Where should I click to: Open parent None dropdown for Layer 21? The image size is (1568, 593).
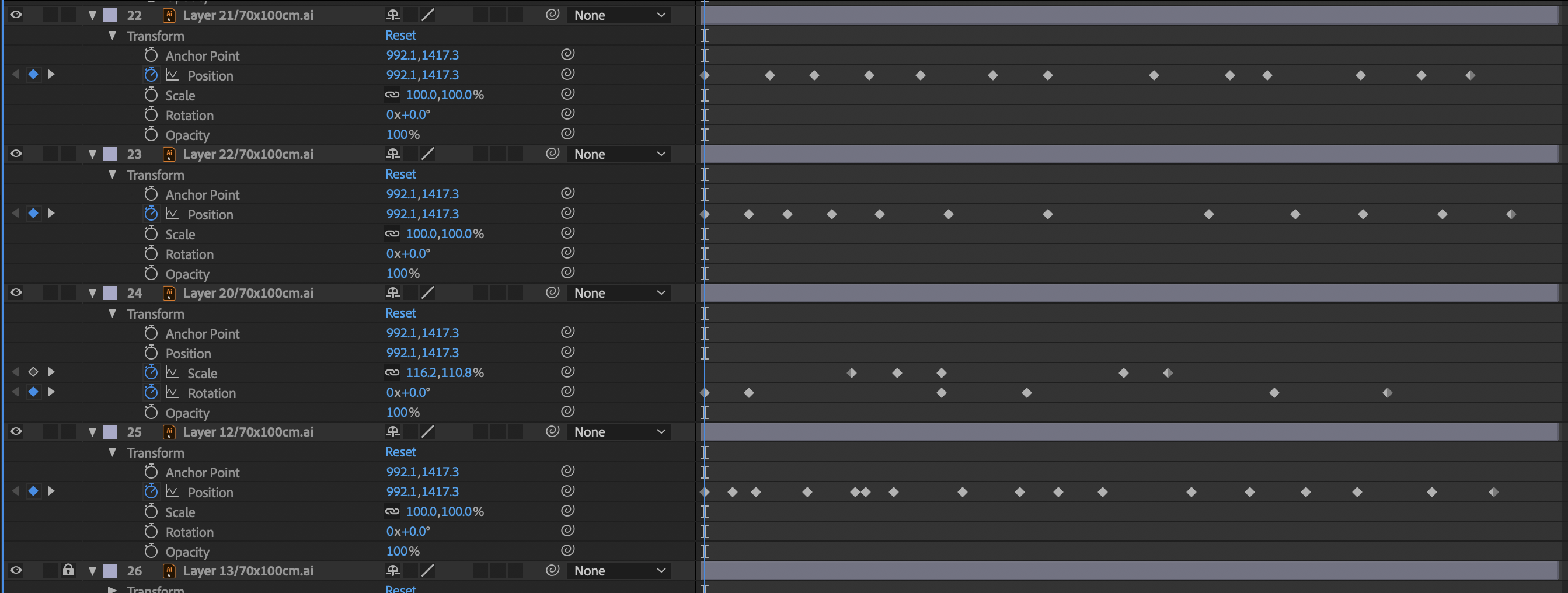pos(619,15)
